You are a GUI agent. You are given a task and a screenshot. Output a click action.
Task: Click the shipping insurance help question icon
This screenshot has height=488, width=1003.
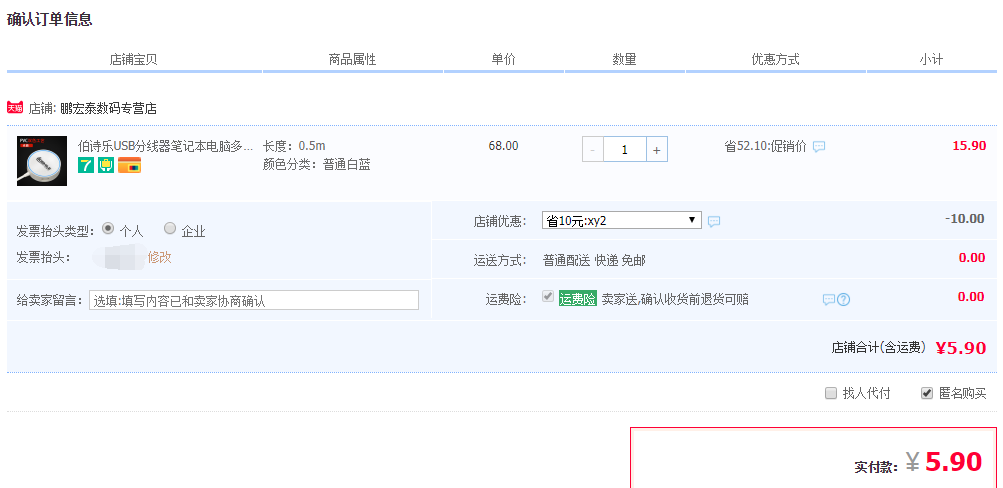[x=844, y=299]
